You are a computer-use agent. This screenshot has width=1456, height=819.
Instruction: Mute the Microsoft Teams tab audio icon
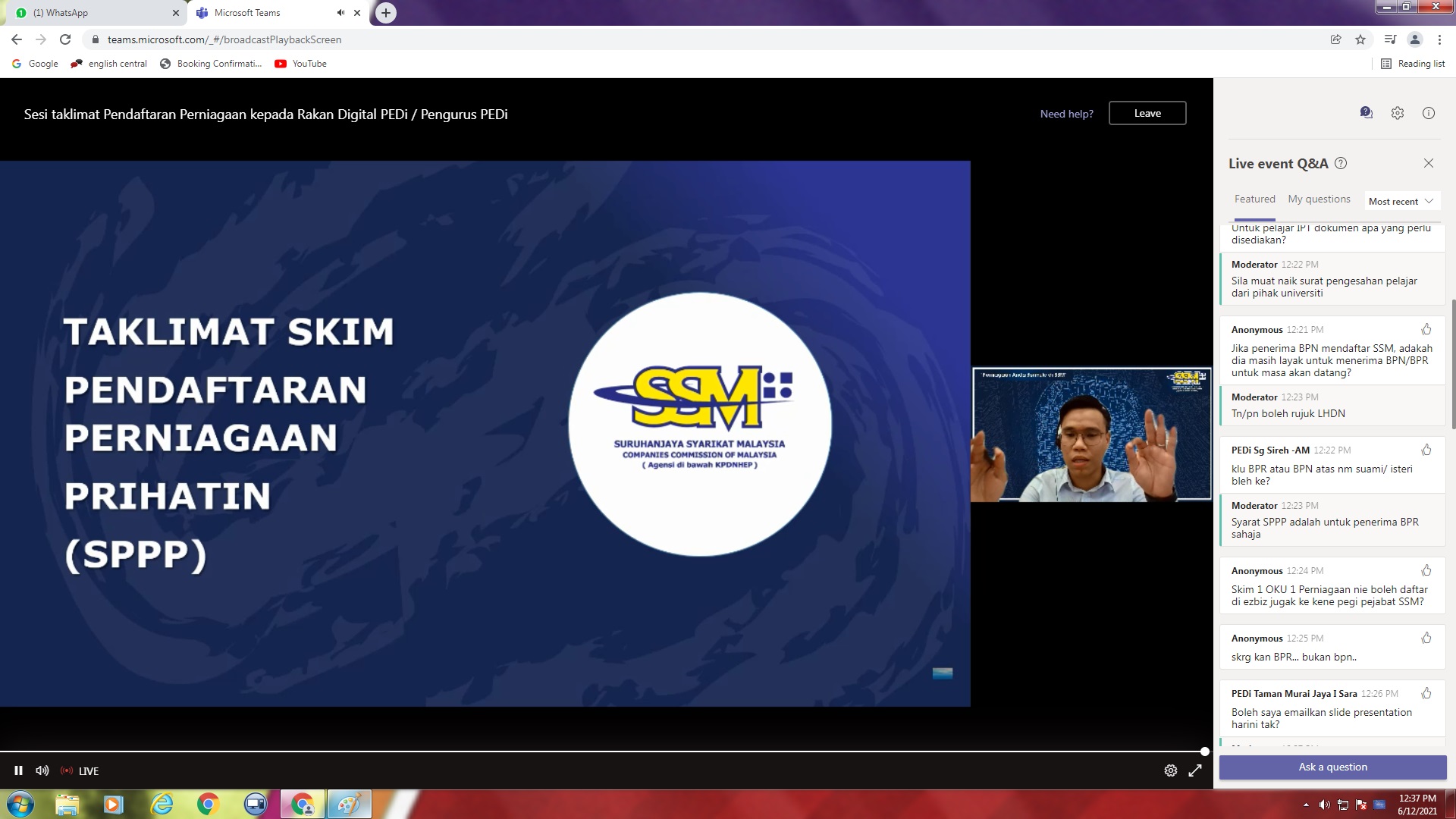coord(340,13)
